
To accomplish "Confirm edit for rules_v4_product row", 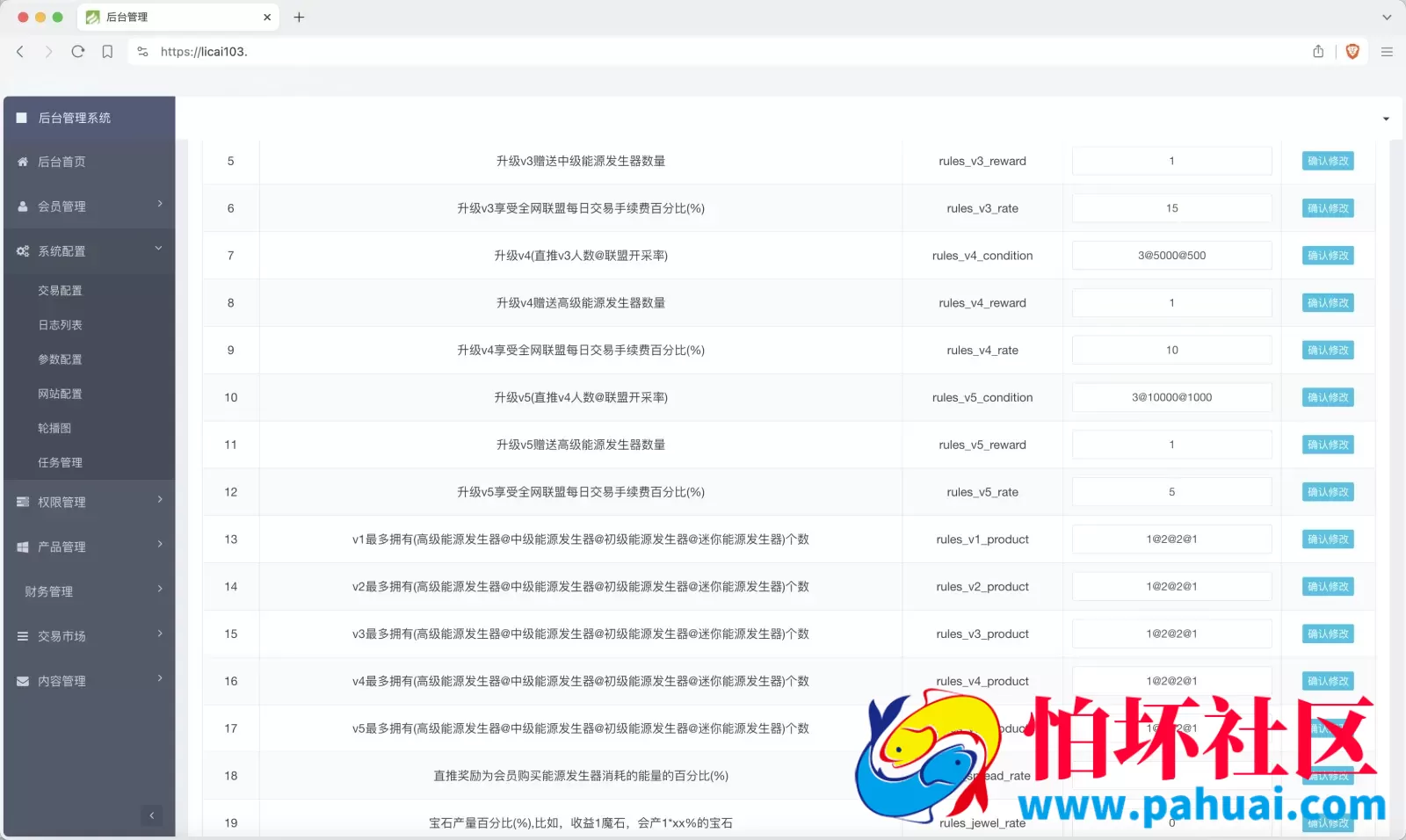I will pyautogui.click(x=1328, y=681).
